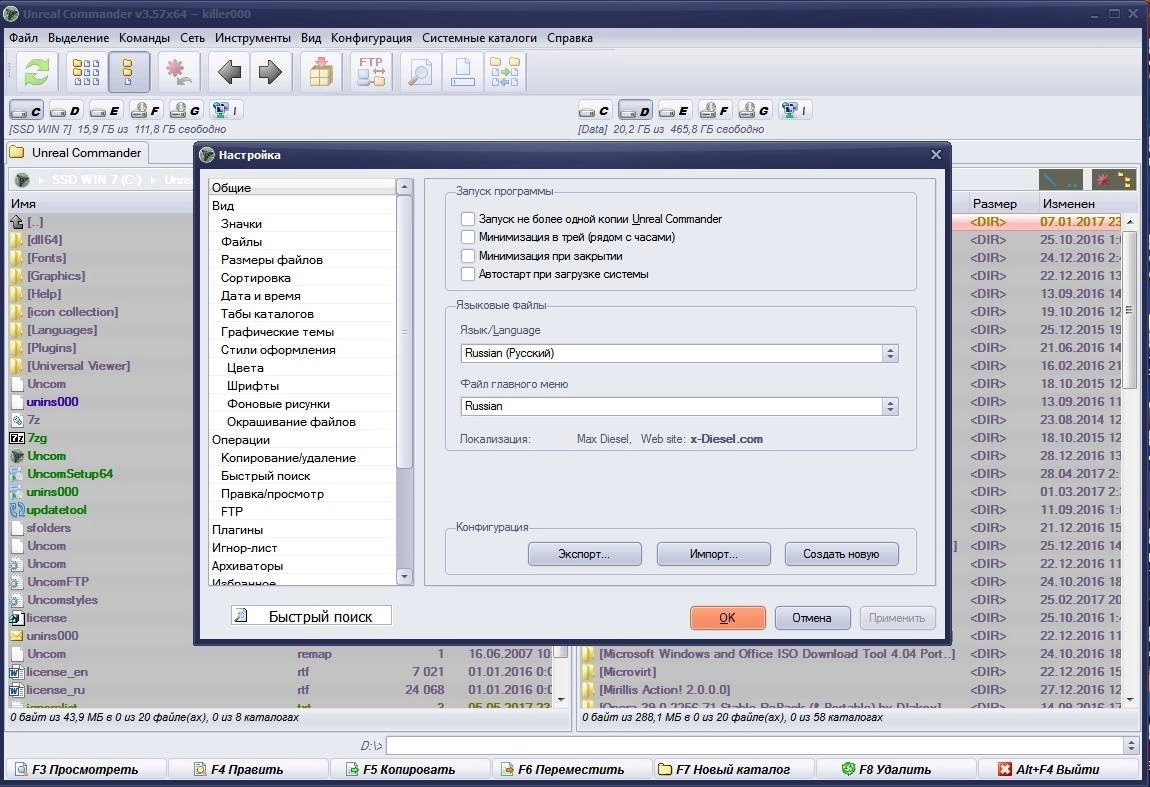Viewport: 1150px width, 787px height.
Task: Go forward with the right arrow icon
Action: [271, 72]
